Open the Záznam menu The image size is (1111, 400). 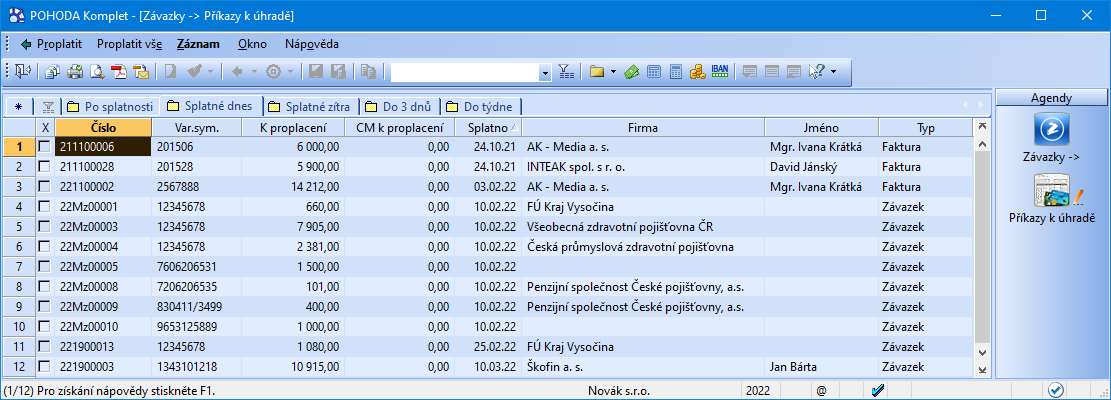tap(198, 44)
